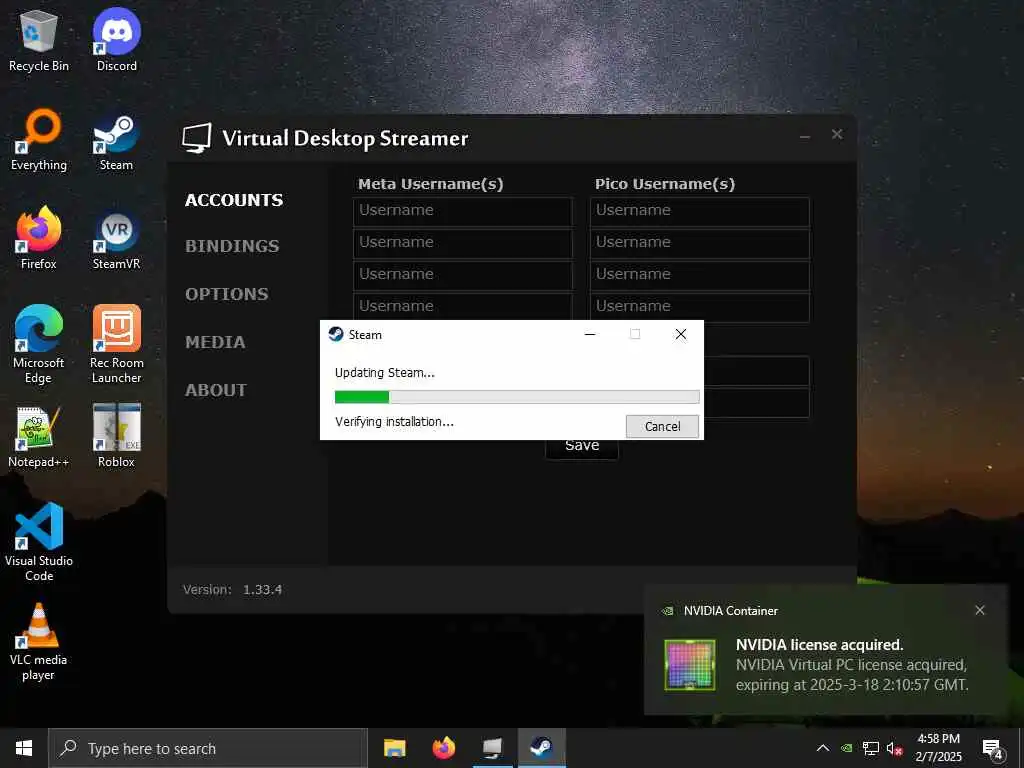Image resolution: width=1024 pixels, height=768 pixels.
Task: Click the NVIDIA tray icon
Action: point(846,748)
